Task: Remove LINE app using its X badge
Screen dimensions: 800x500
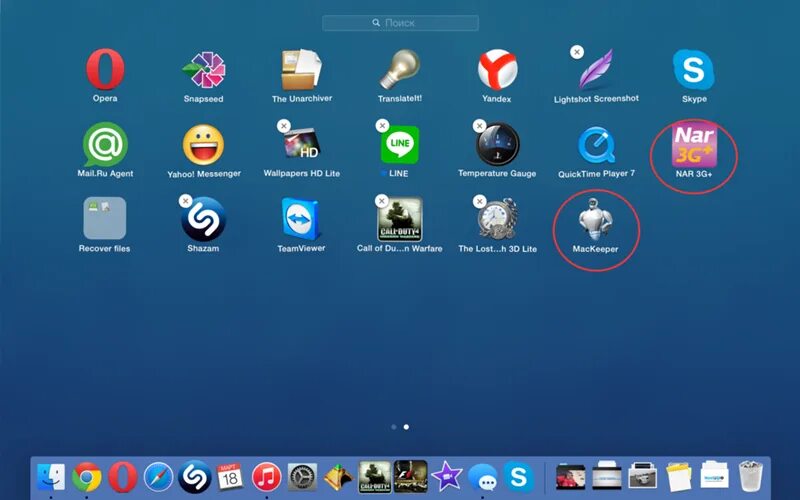Action: pos(382,126)
